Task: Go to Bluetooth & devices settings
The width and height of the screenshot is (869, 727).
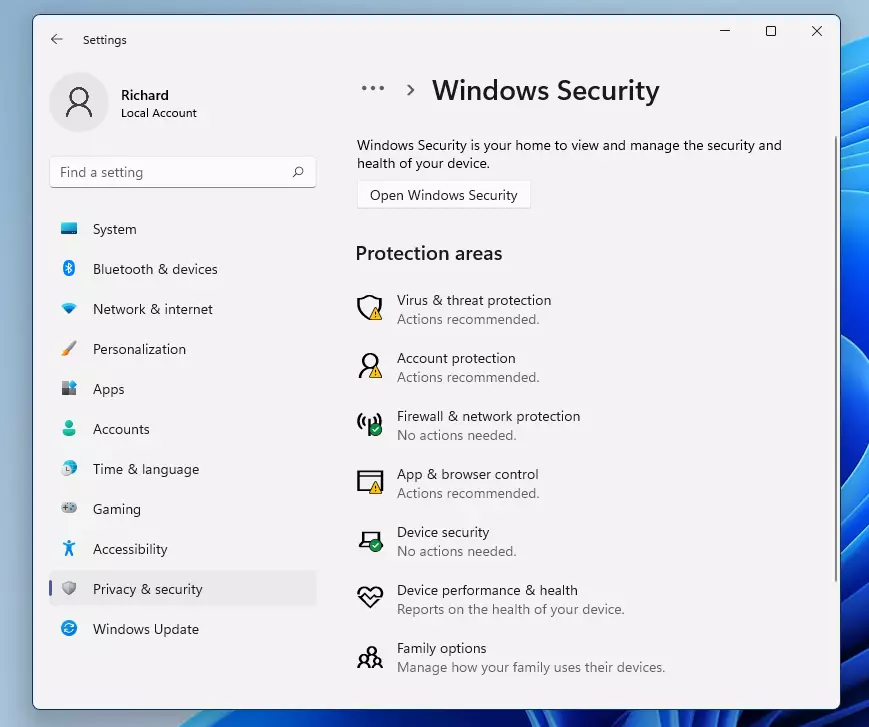Action: click(183, 269)
